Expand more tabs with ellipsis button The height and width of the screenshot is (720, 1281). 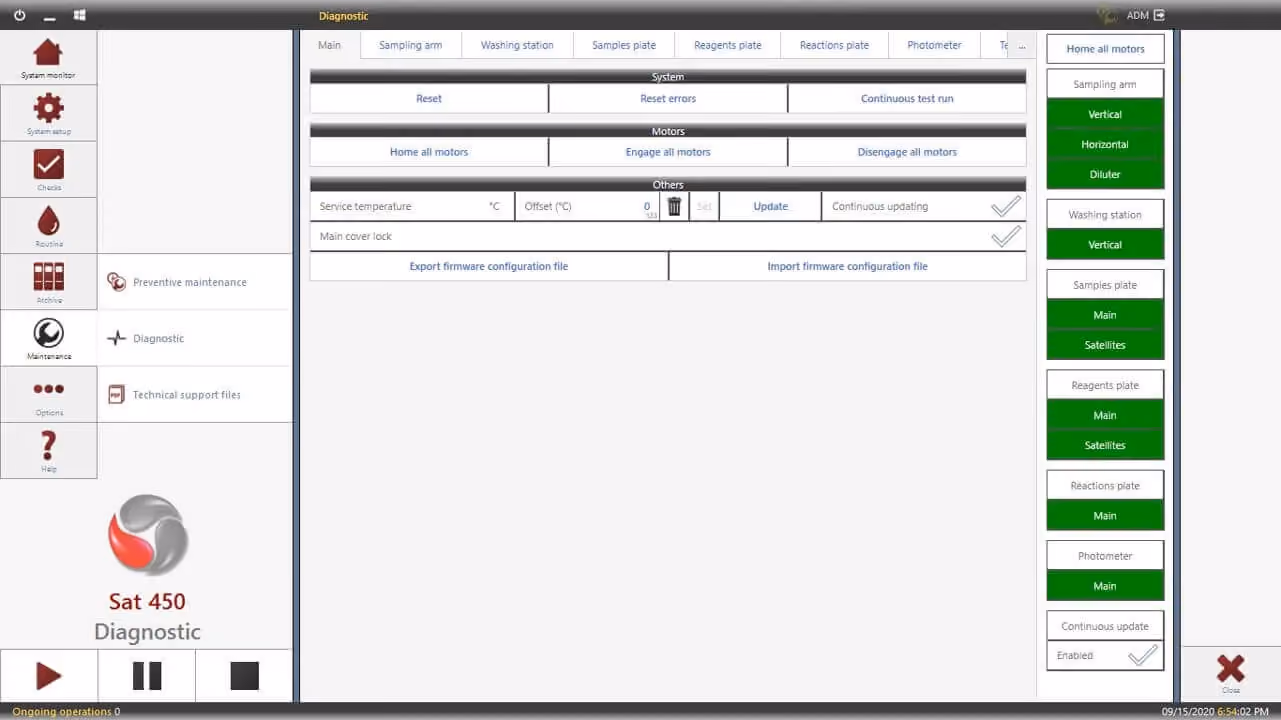coord(1022,46)
